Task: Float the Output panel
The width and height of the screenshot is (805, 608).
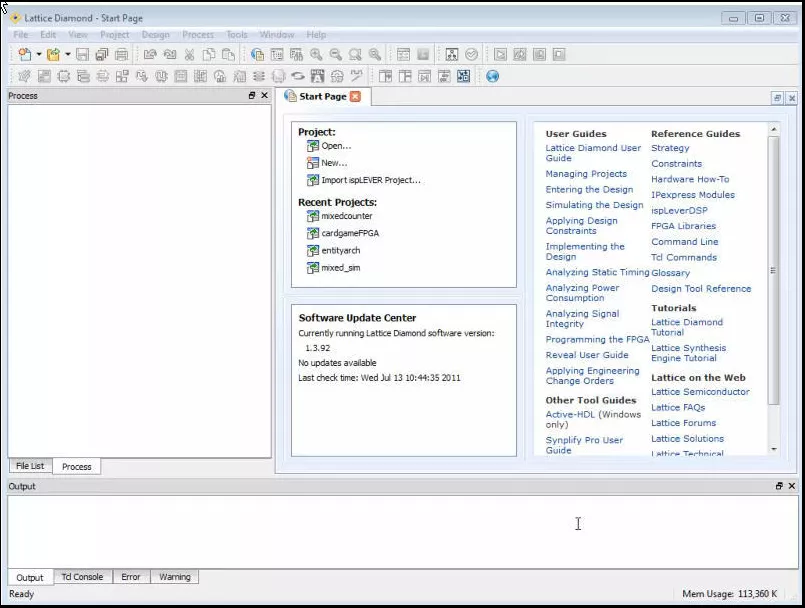Action: click(x=779, y=486)
